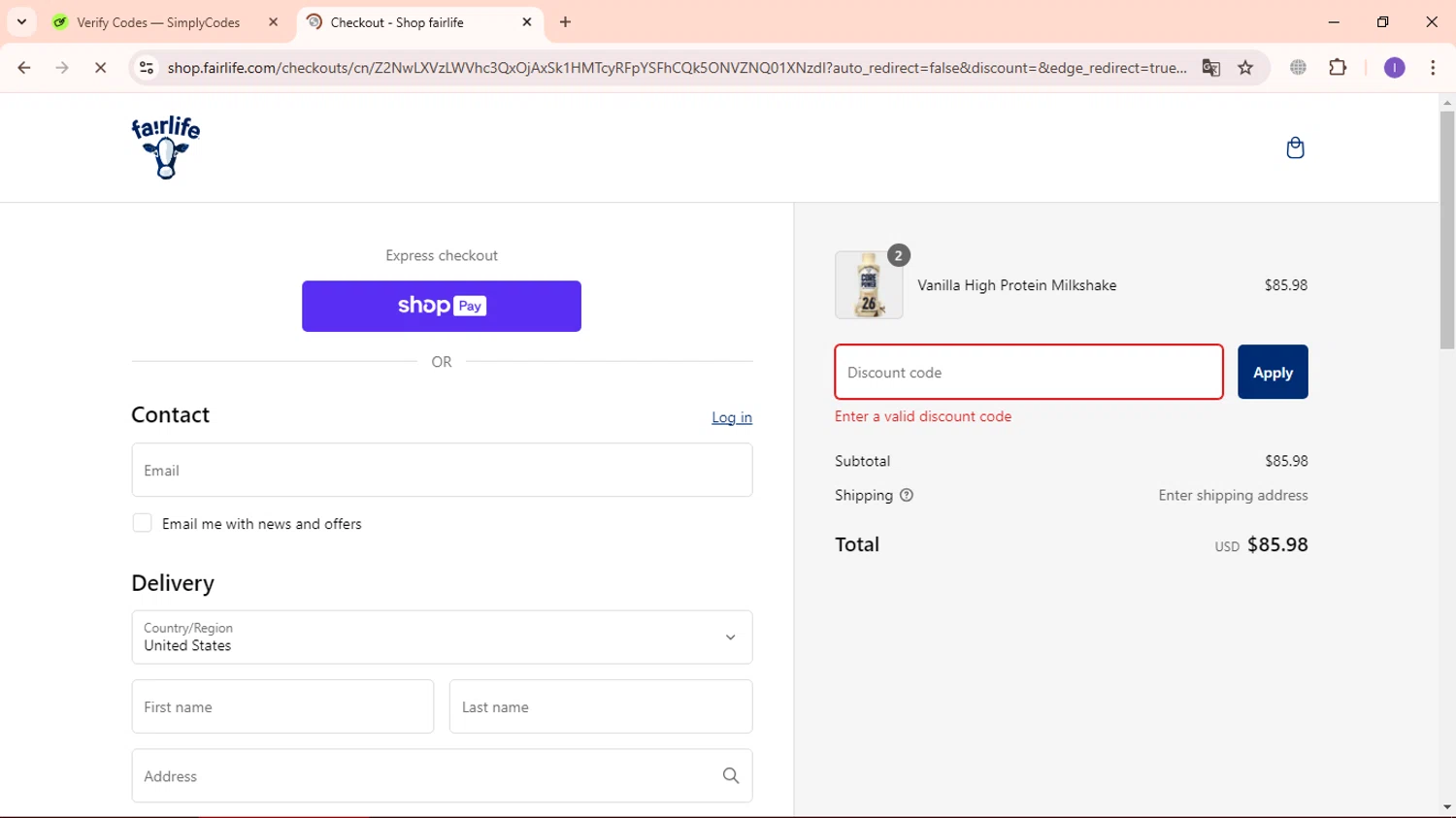Click the browser back arrow

[x=24, y=68]
